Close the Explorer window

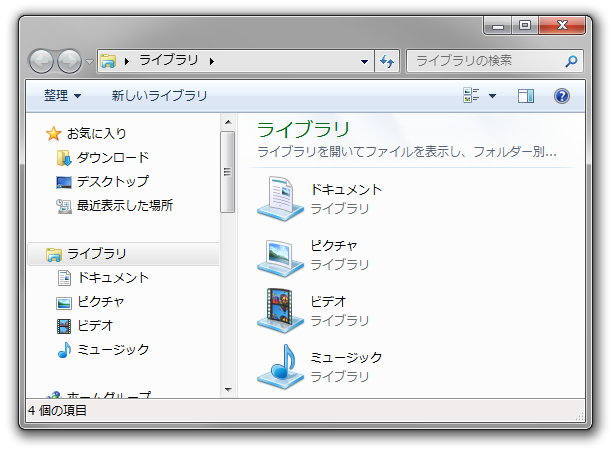tap(562, 26)
